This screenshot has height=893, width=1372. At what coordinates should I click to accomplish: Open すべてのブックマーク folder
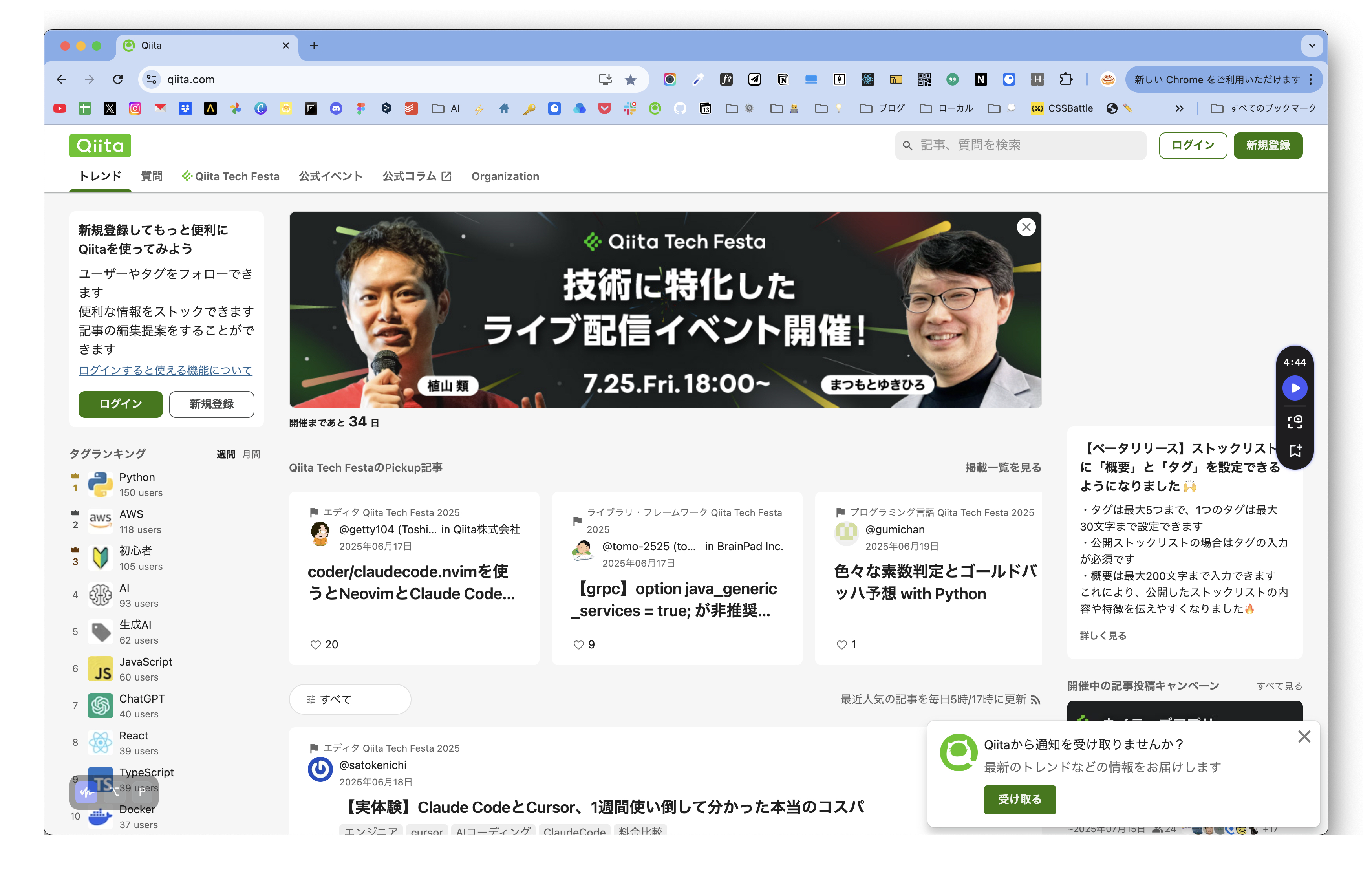pyautogui.click(x=1263, y=108)
